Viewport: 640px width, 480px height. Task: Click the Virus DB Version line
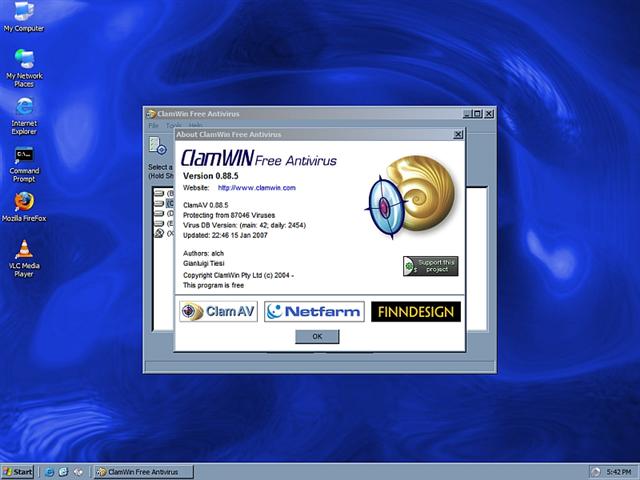(x=244, y=225)
